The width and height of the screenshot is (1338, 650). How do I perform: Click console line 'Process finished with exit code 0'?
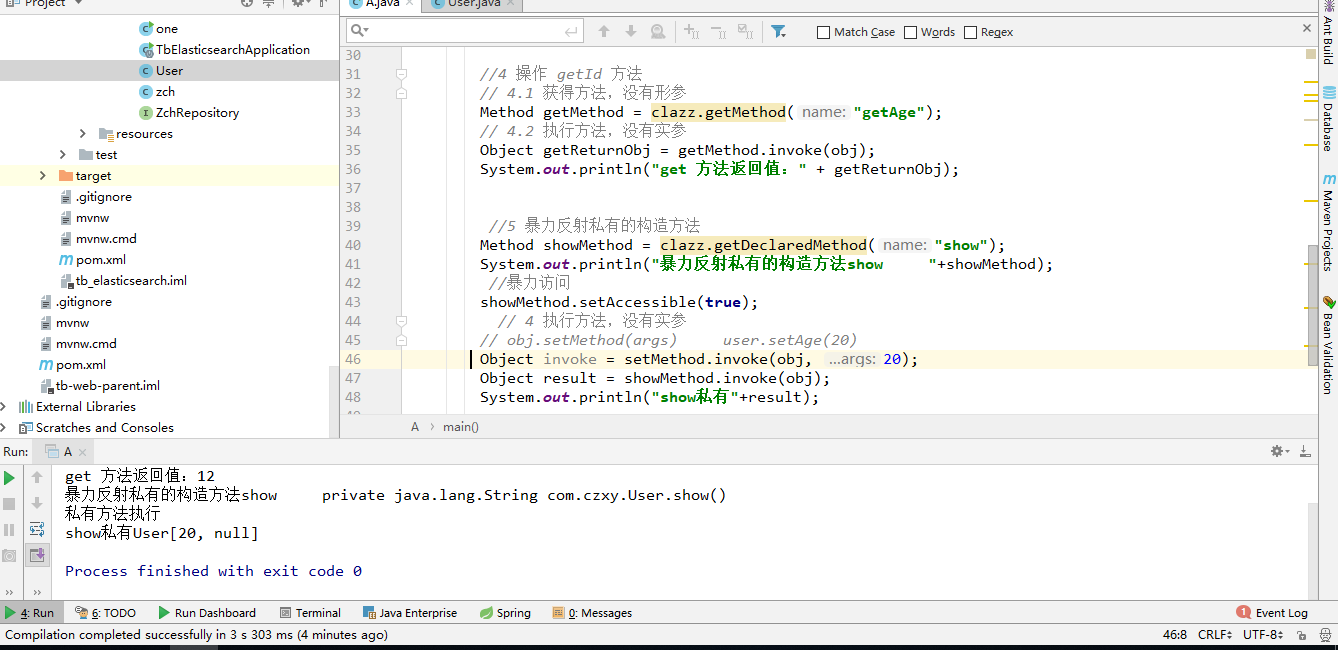tap(213, 571)
